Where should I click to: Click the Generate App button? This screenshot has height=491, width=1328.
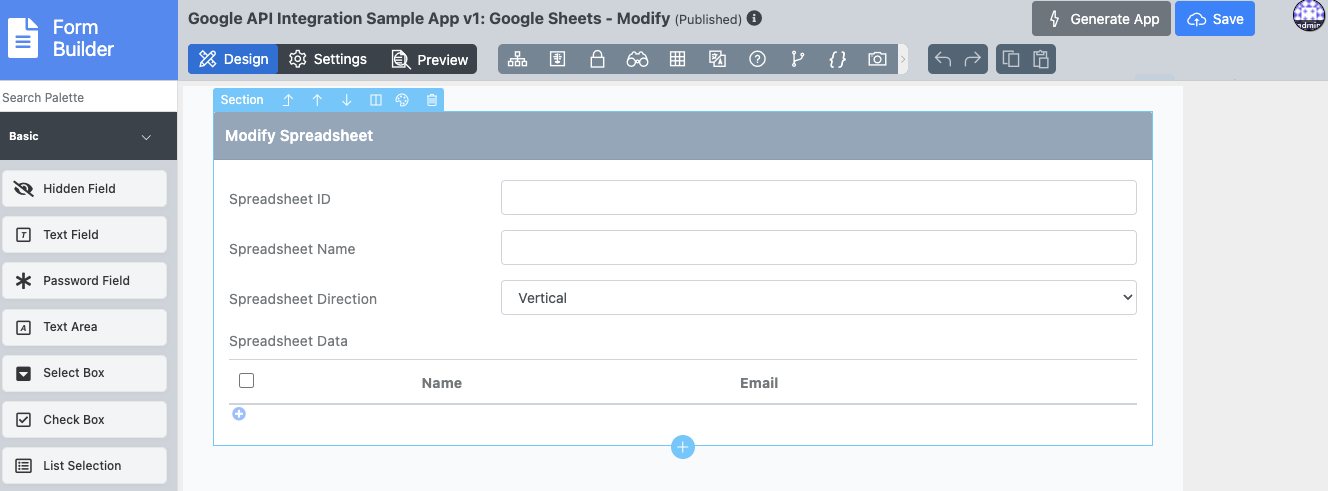1102,19
